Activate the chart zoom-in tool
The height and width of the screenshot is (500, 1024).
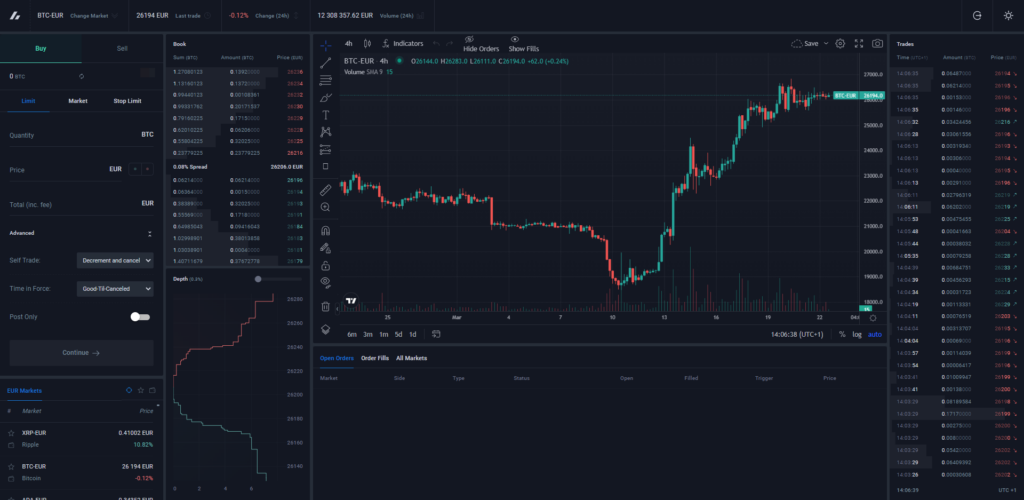click(325, 207)
